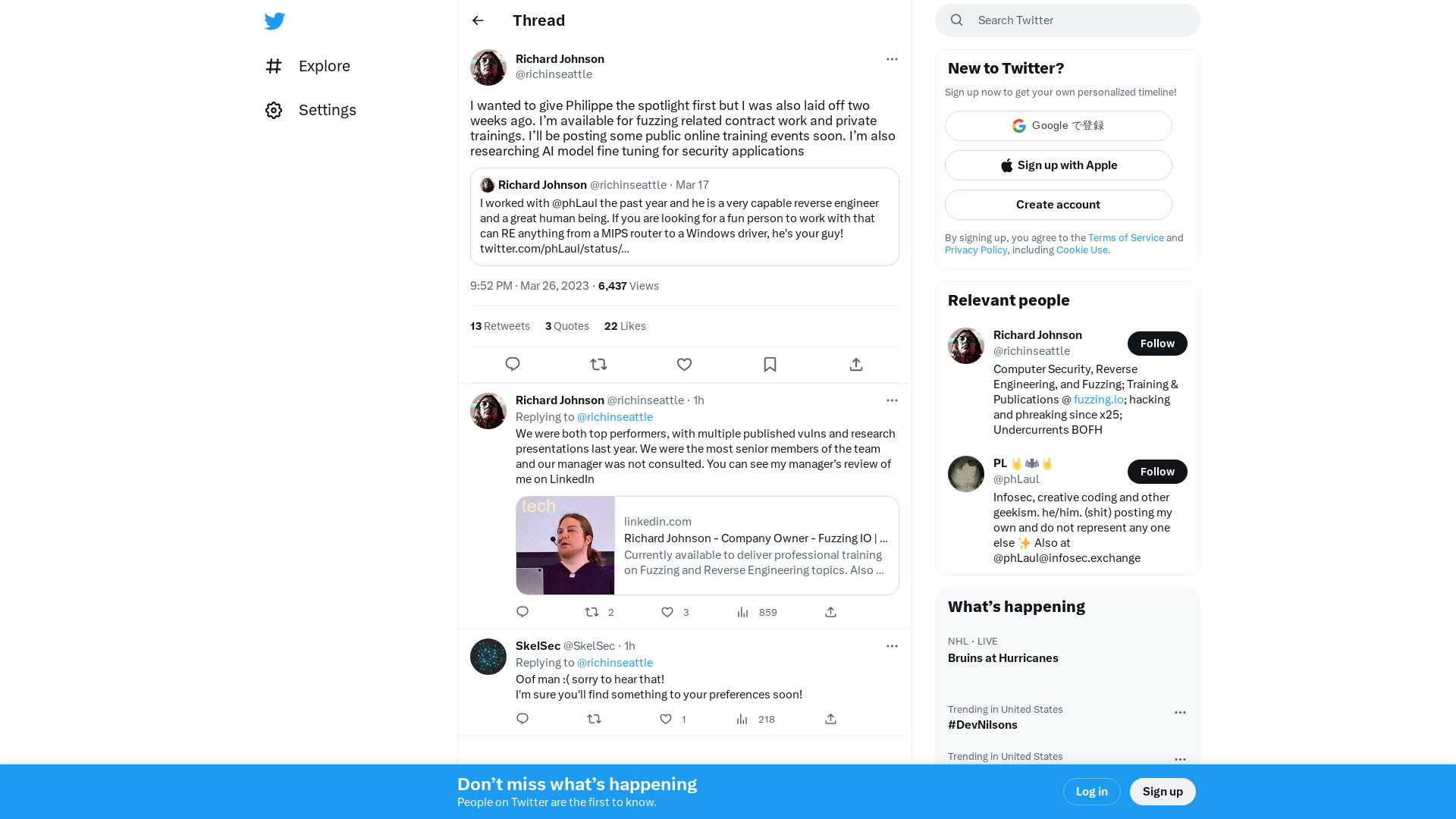Screen dimensions: 1456x819
Task: Click Sign up with Apple button
Action: pyautogui.click(x=1058, y=165)
